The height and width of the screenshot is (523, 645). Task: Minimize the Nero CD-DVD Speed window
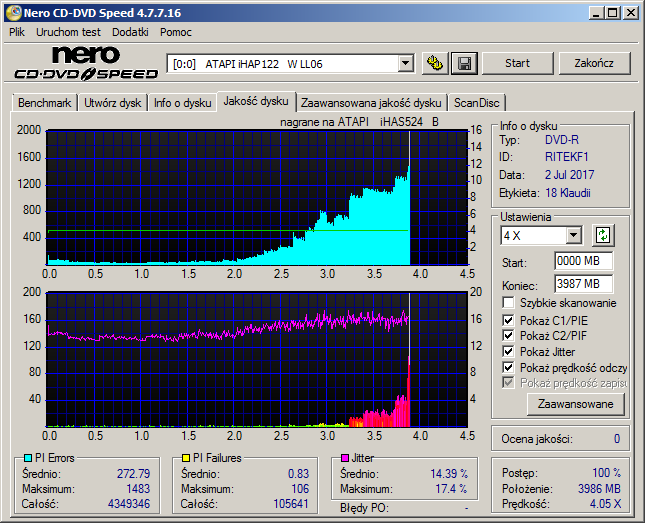tap(596, 13)
